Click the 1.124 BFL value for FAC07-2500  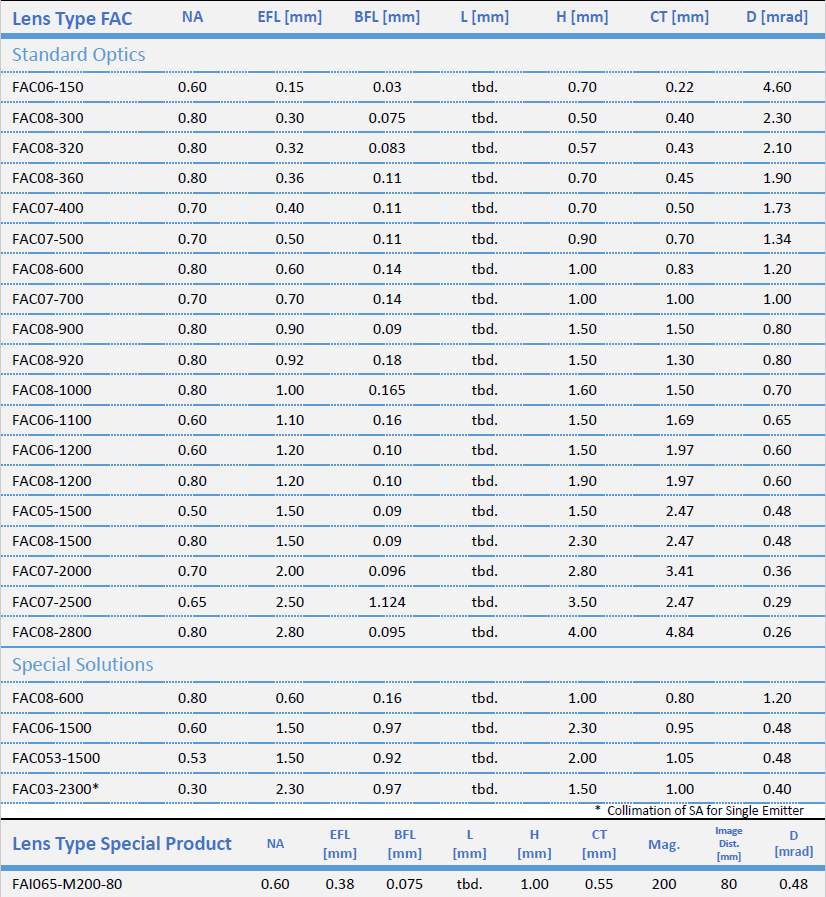(387, 602)
